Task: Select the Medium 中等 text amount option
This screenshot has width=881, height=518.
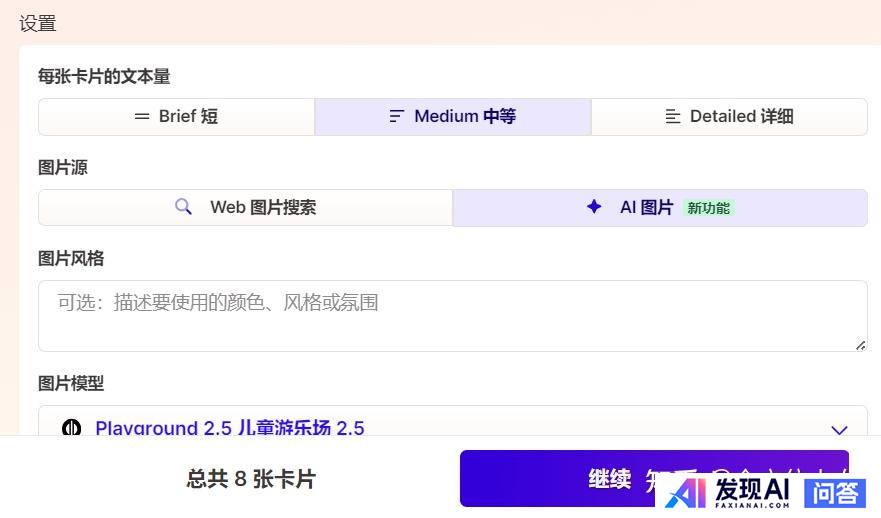Action: tap(453, 117)
